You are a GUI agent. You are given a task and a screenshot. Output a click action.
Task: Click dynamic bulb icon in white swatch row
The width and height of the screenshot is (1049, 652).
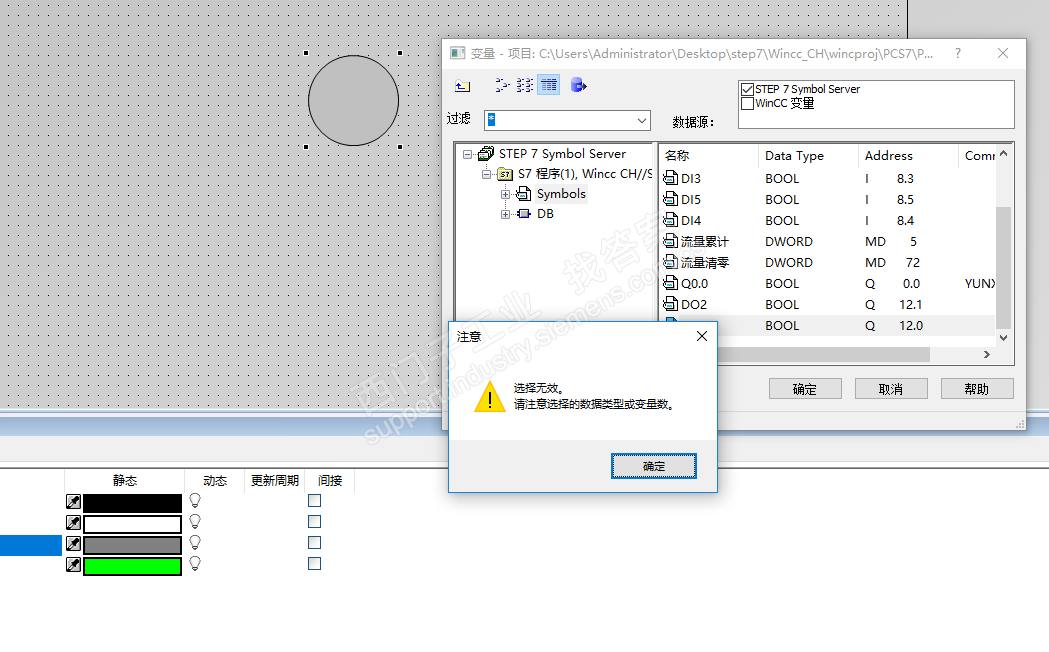195,522
